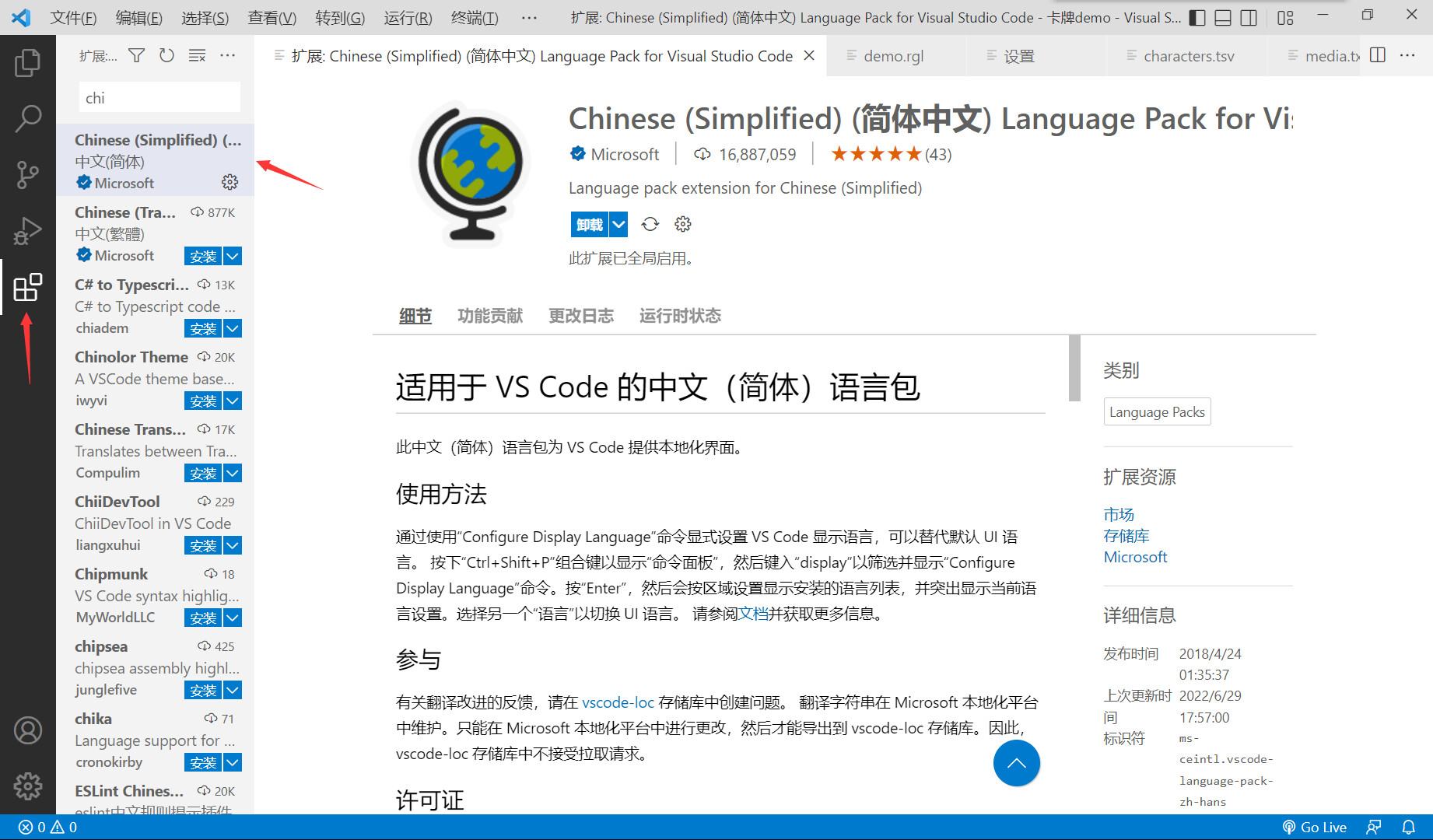
Task: Switch to the characters.tsv tab
Action: pyautogui.click(x=1187, y=55)
